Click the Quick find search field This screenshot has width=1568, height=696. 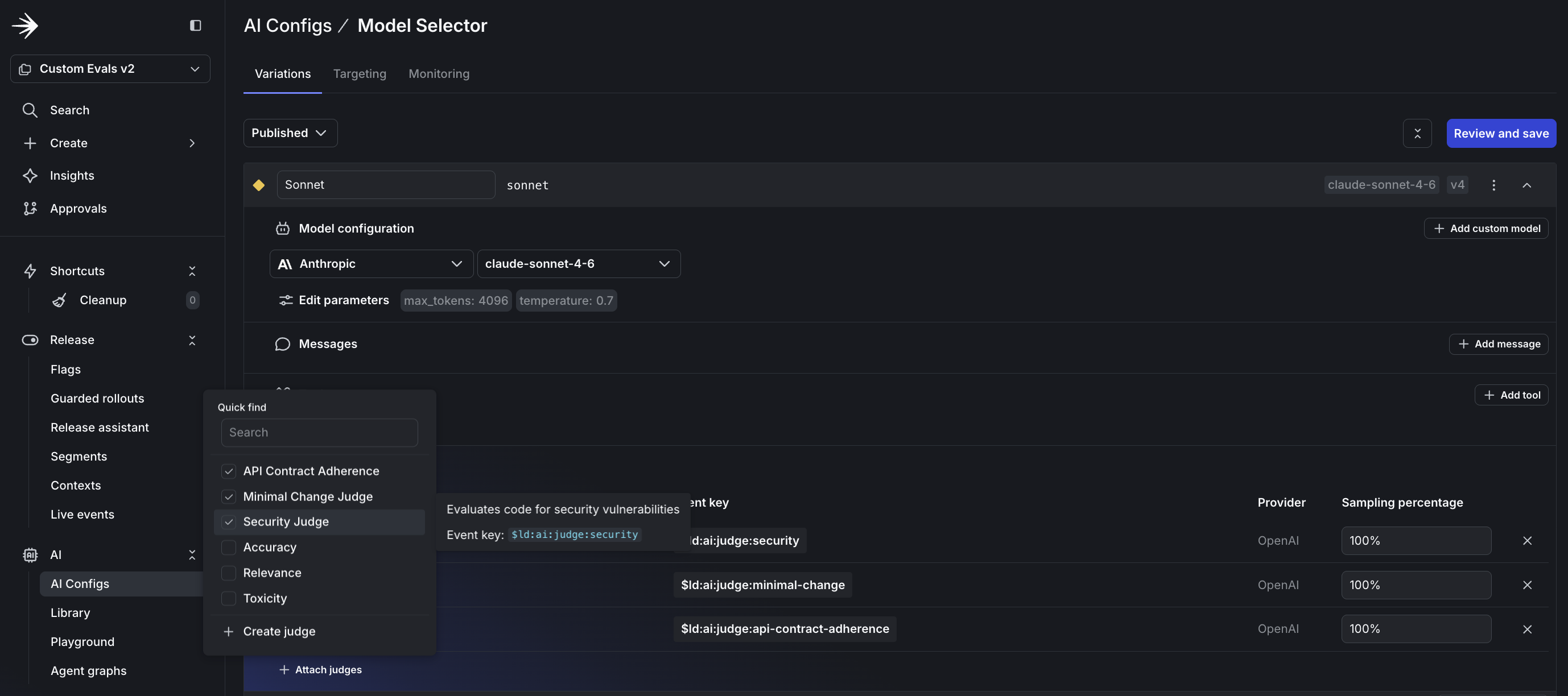click(x=319, y=432)
